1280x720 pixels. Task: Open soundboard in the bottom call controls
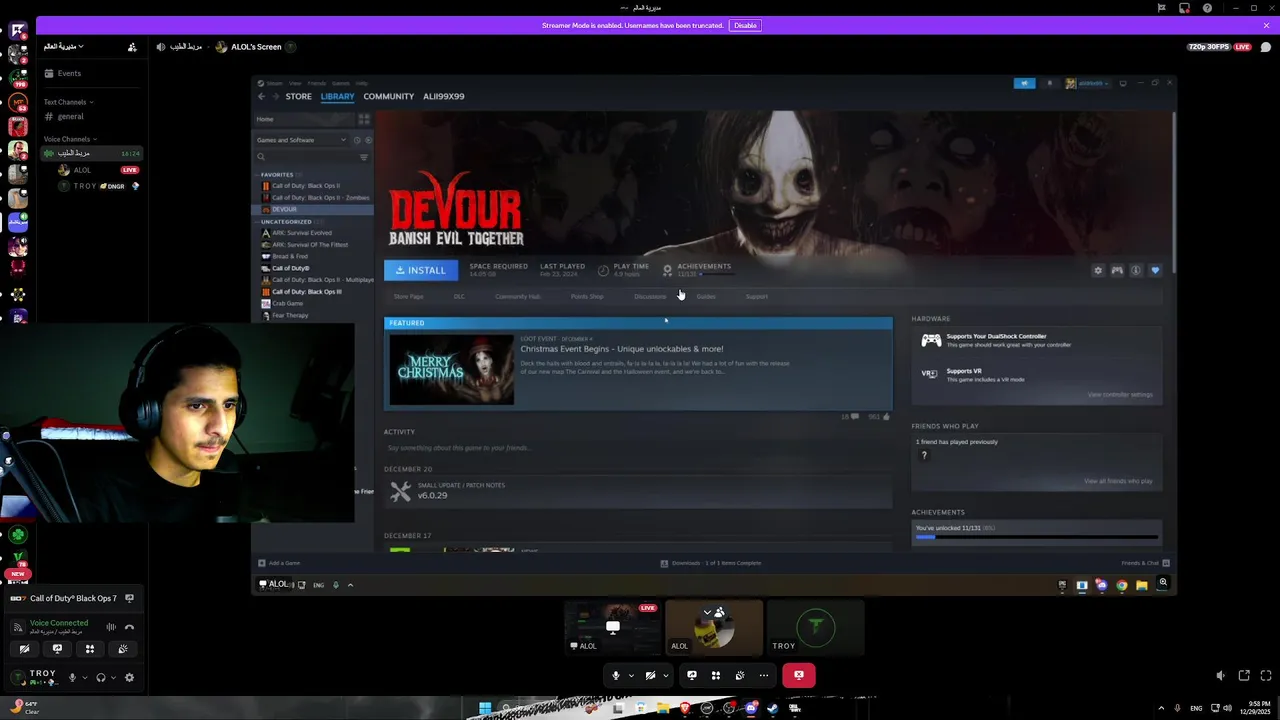(x=739, y=676)
